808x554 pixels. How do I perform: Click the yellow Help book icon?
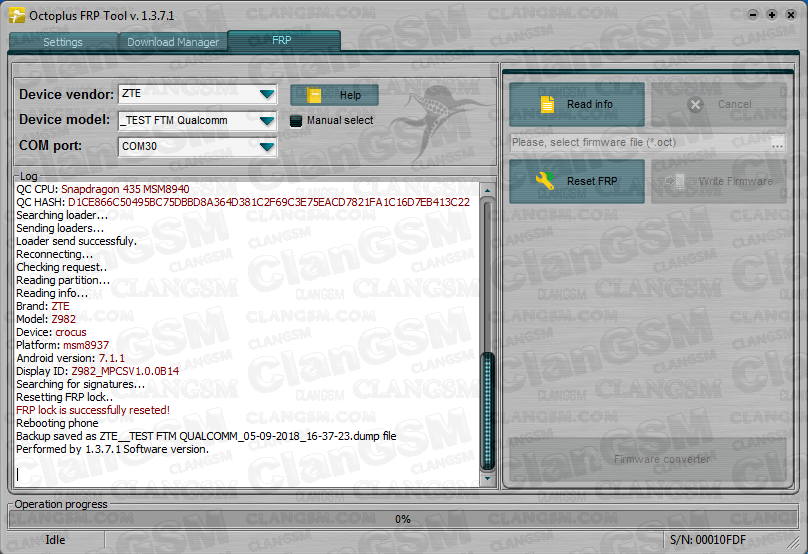(314, 96)
